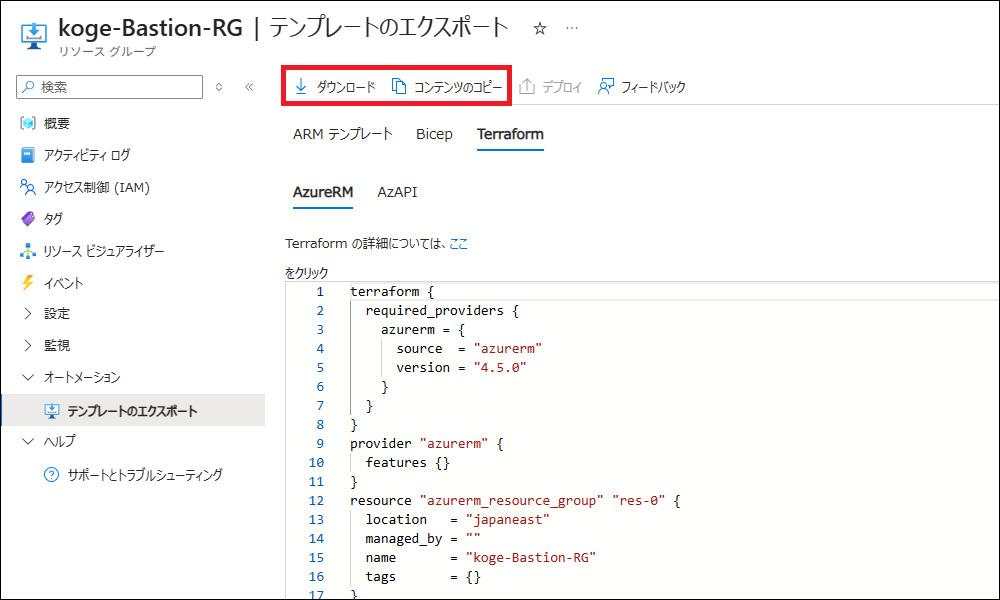Image resolution: width=1000 pixels, height=600 pixels.
Task: Open the ここ link for Terraform details
Action: [459, 244]
